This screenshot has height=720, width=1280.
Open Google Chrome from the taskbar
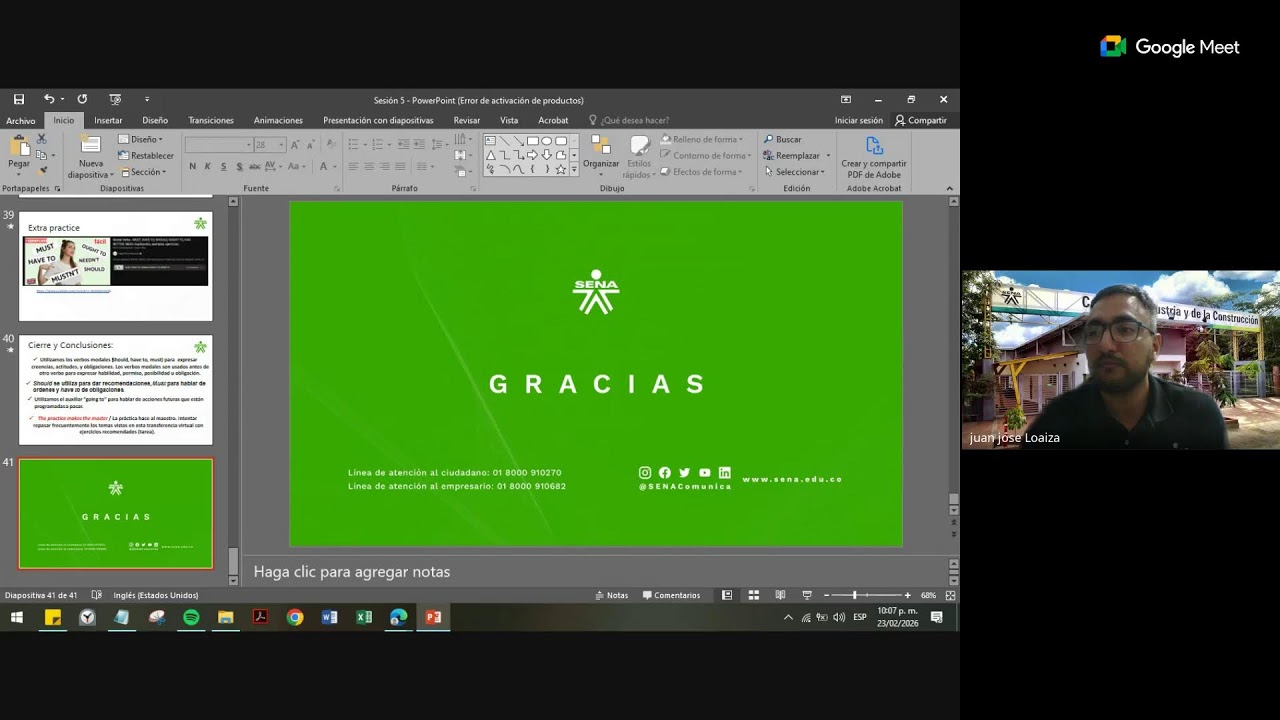click(x=295, y=617)
